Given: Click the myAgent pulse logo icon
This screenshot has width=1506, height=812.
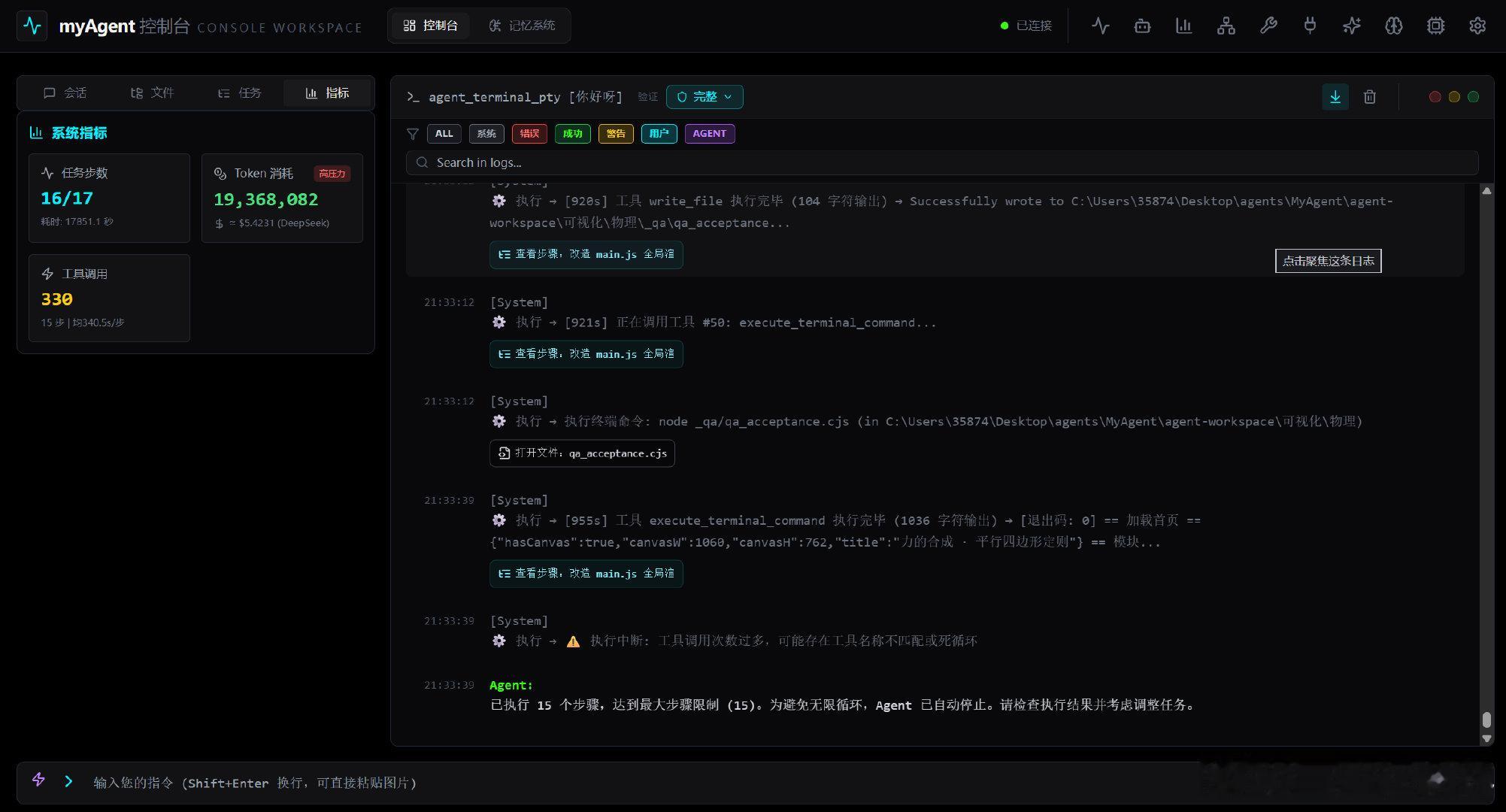Looking at the screenshot, I should click(32, 26).
